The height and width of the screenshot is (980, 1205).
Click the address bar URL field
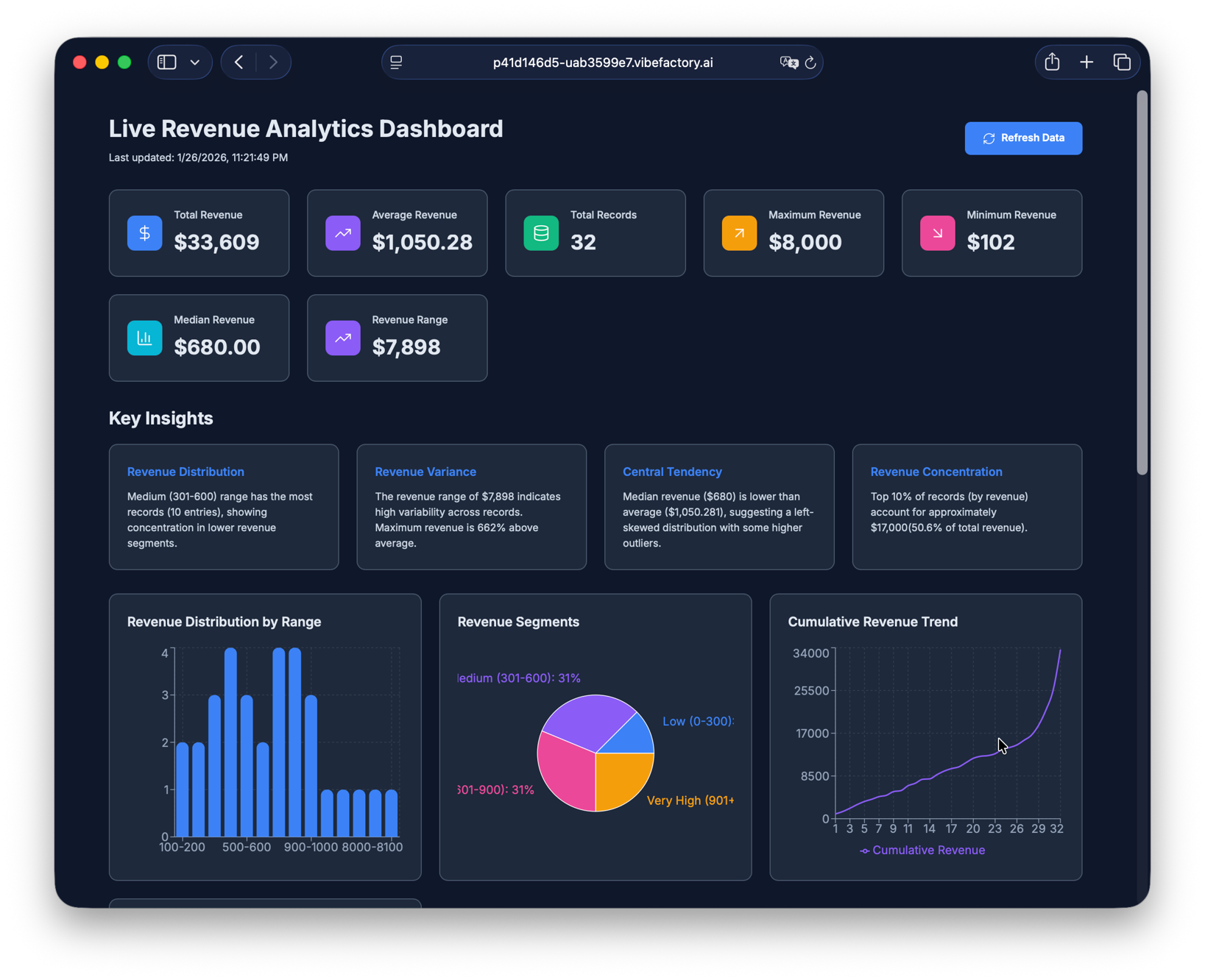(602, 63)
